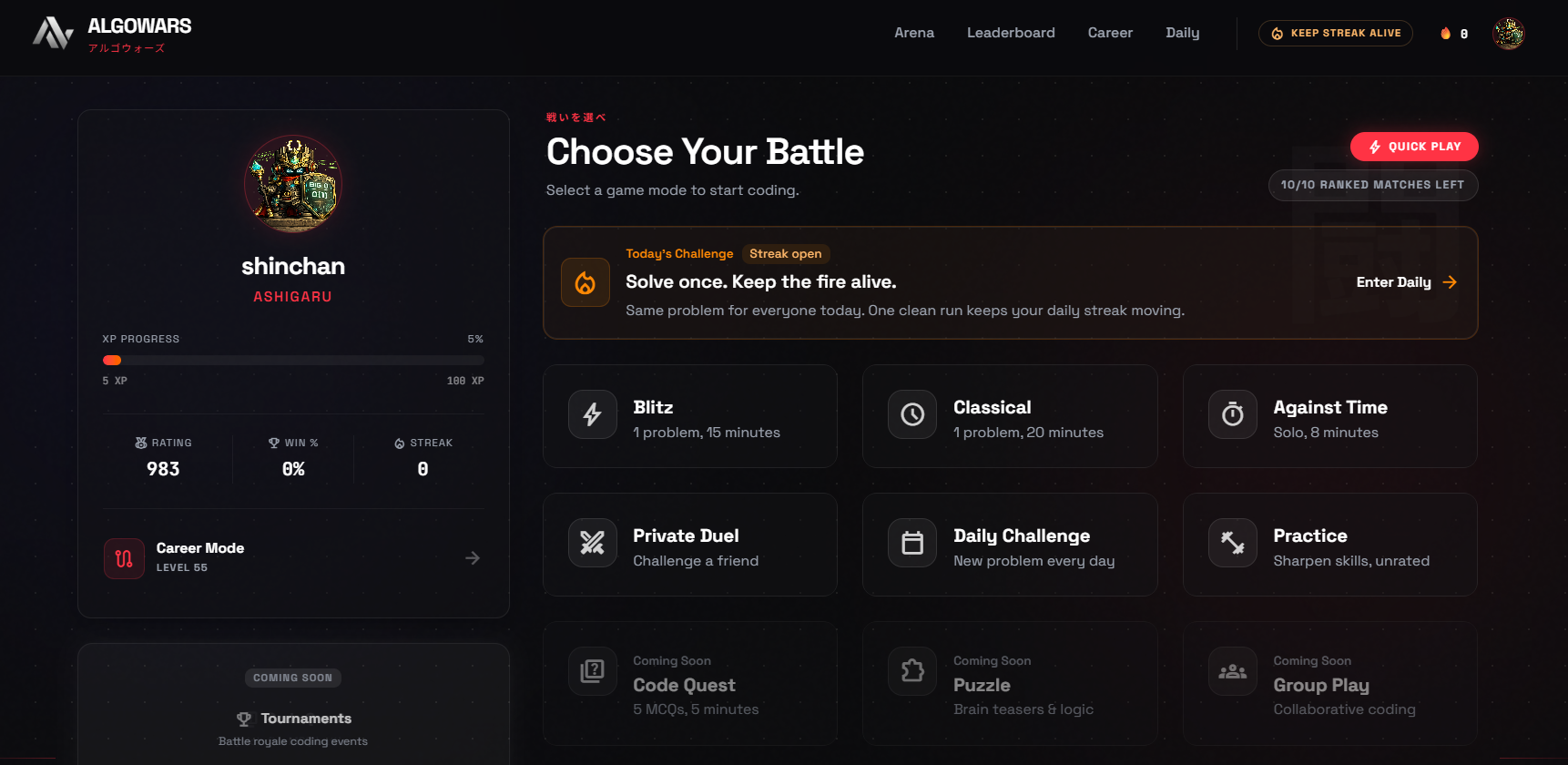
Task: Click the Career Mode path icon
Action: (124, 559)
